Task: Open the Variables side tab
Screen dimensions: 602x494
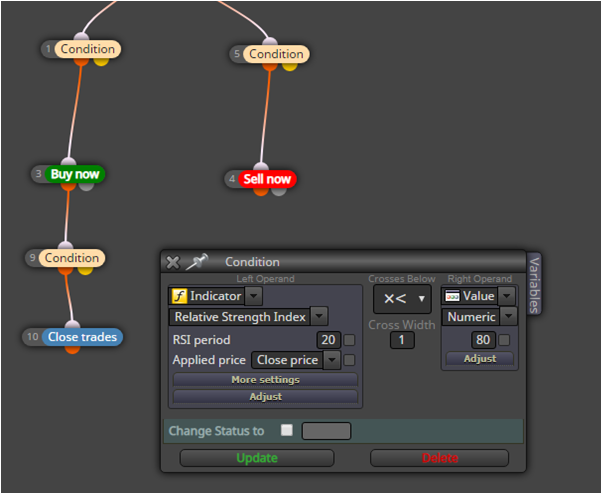Action: click(534, 284)
